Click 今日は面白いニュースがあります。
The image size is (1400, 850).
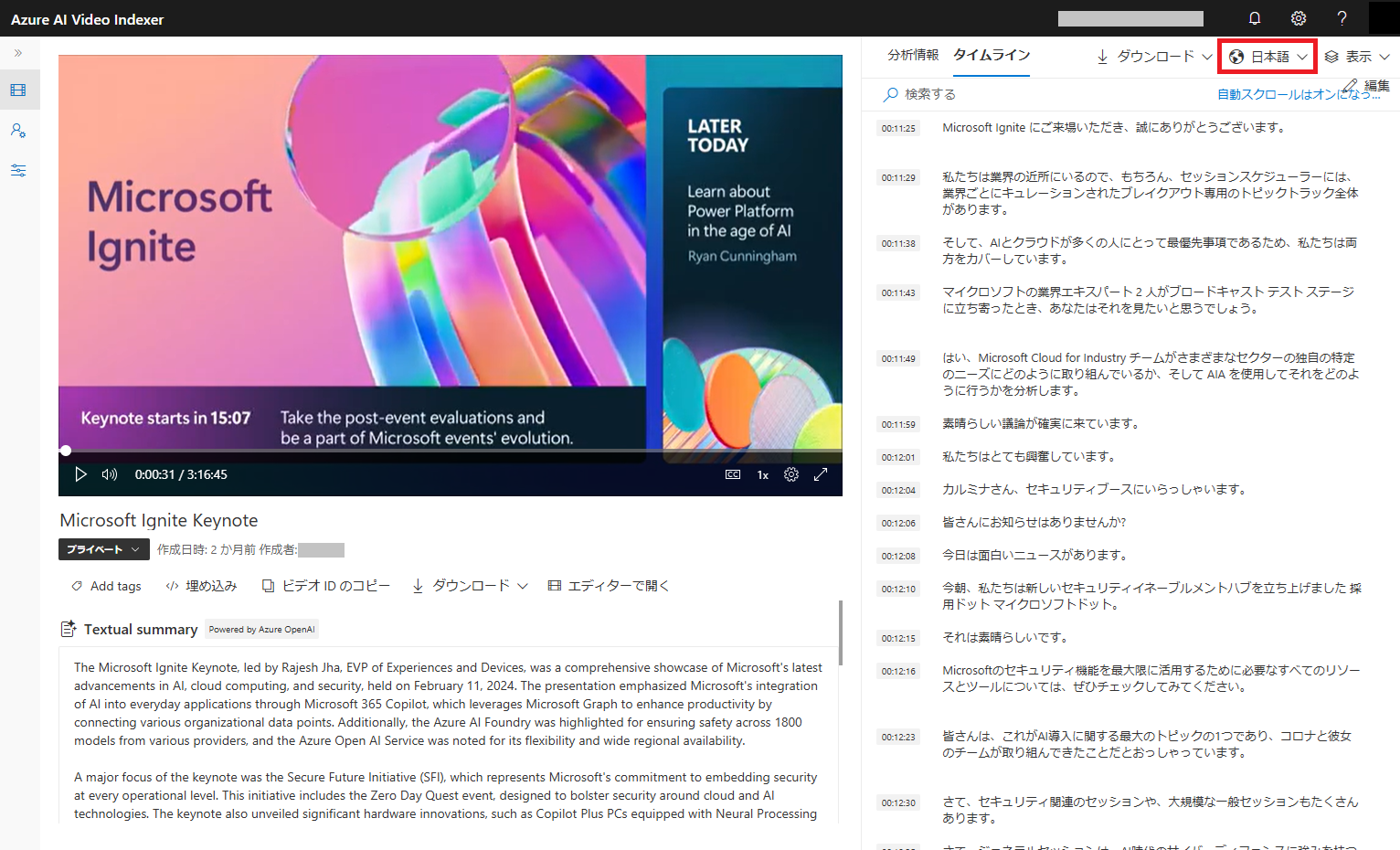(x=1034, y=555)
